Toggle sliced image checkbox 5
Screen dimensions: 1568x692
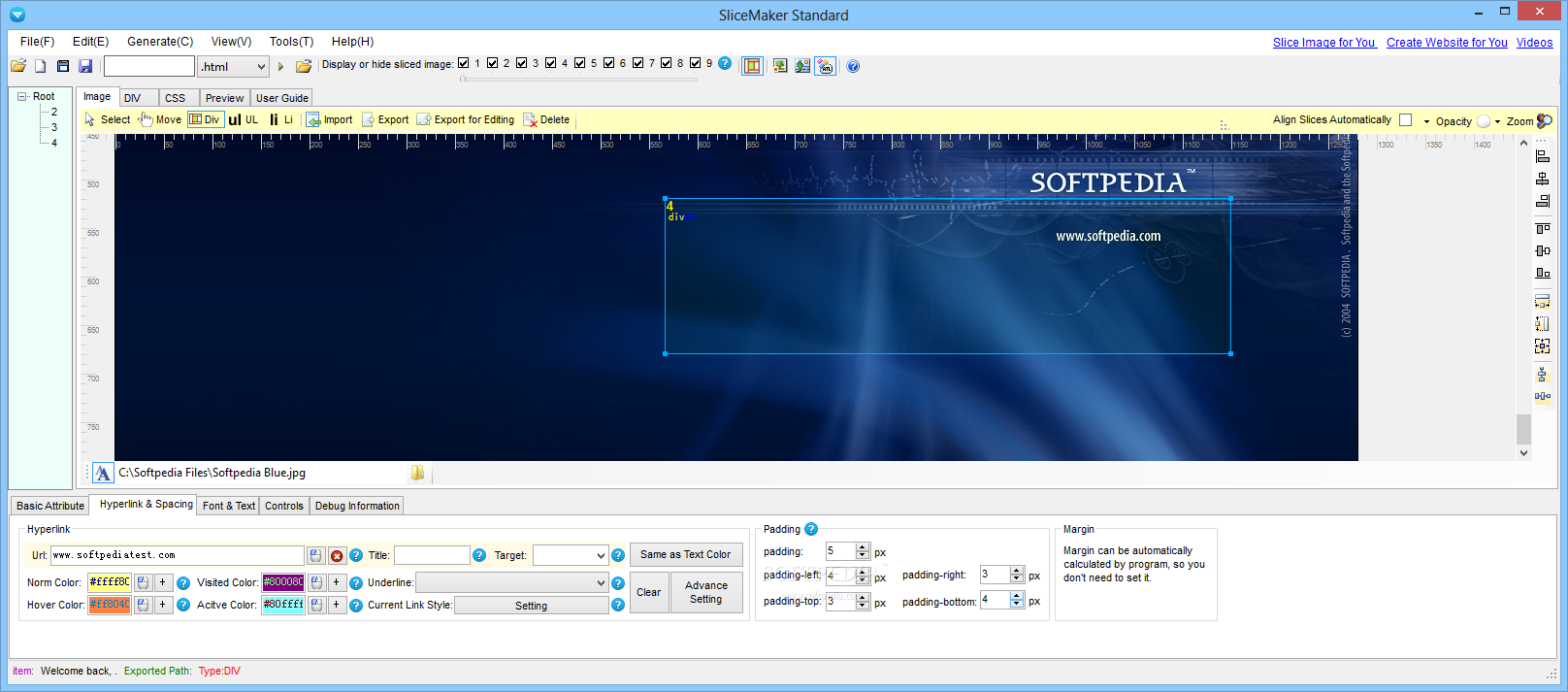[x=580, y=63]
